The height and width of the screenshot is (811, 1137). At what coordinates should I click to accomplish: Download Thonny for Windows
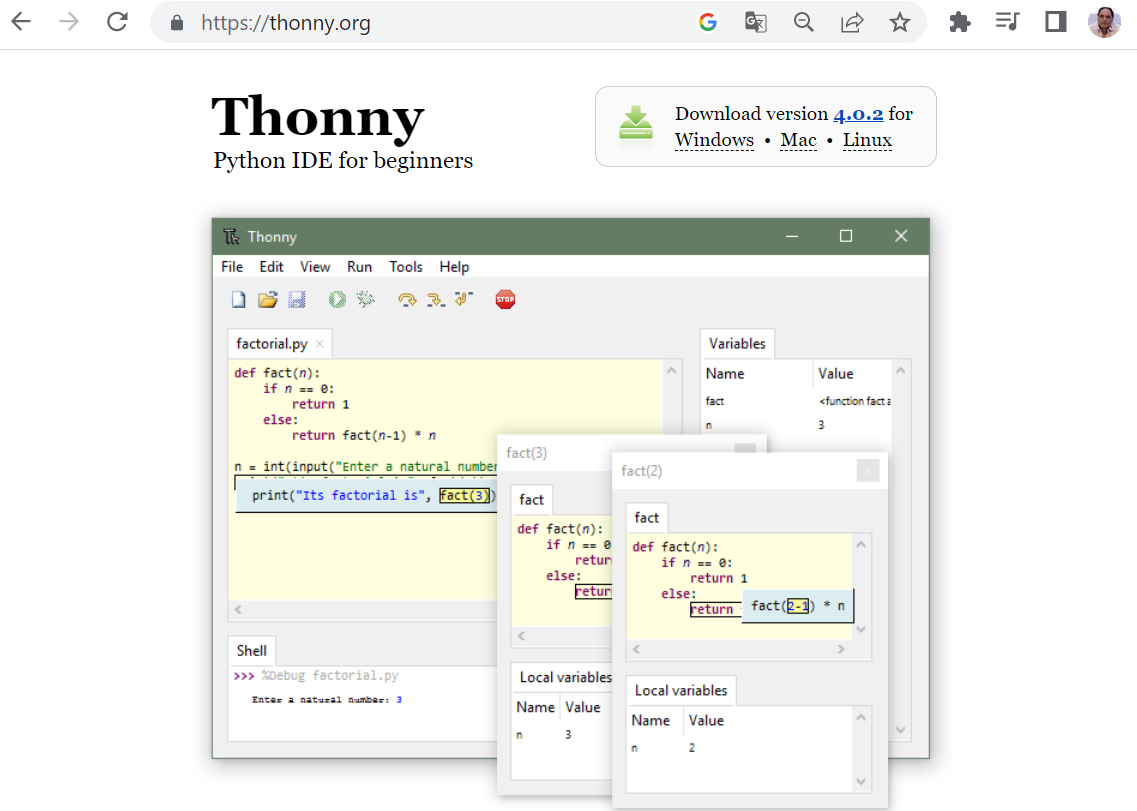coord(714,140)
